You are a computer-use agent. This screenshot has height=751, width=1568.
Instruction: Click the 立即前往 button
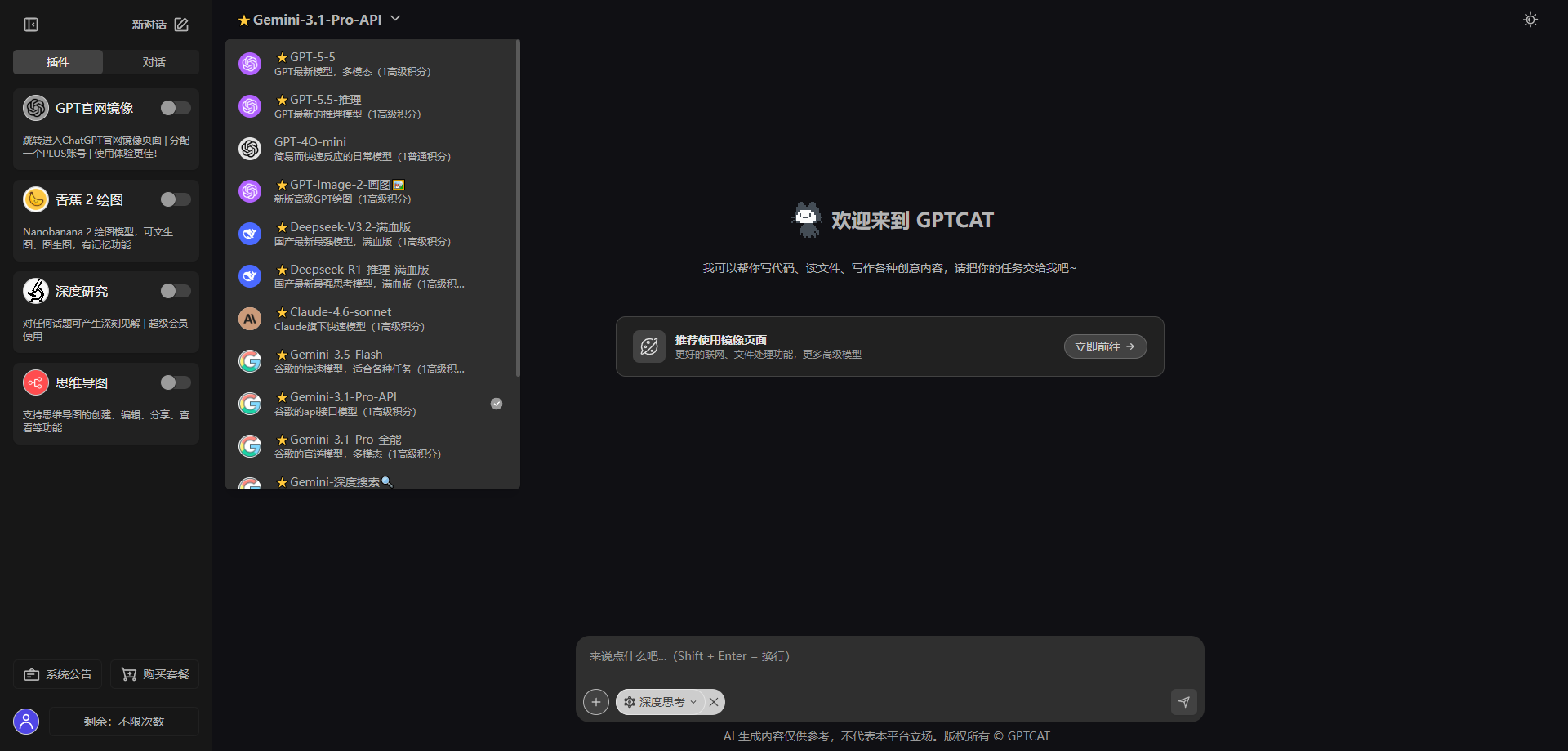(1105, 346)
